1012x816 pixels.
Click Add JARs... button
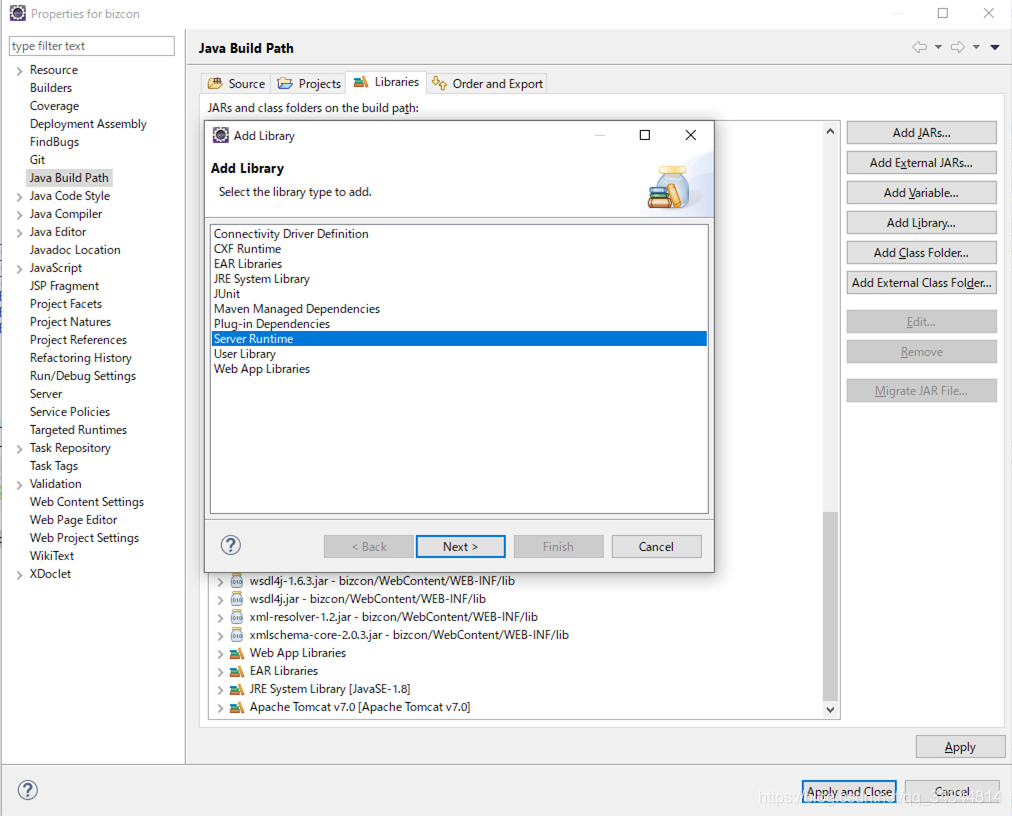point(922,132)
